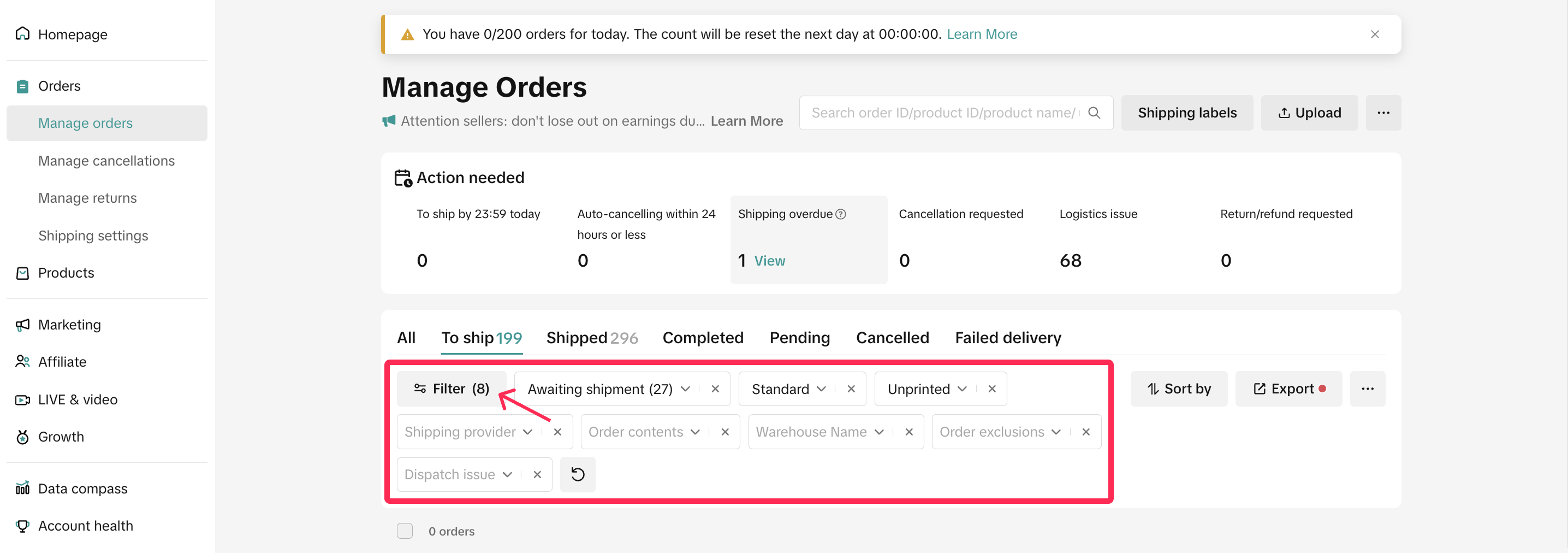1568x553 pixels.
Task: Click the Homepage sidebar item
Action: tap(73, 34)
